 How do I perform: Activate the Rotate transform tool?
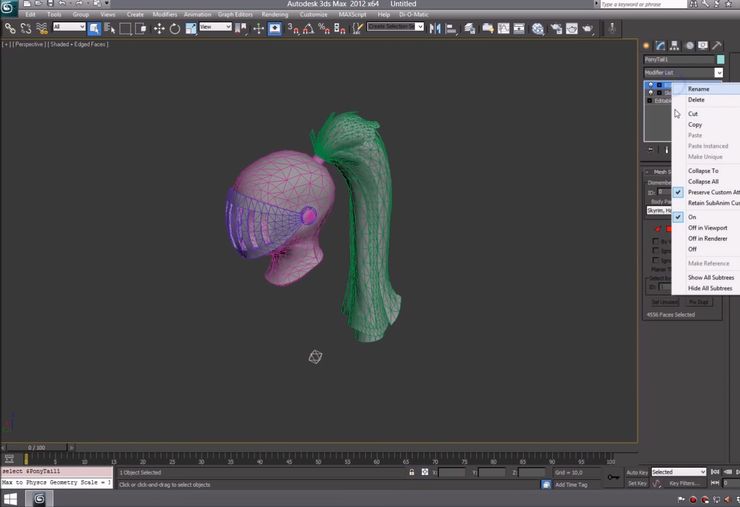click(x=175, y=28)
